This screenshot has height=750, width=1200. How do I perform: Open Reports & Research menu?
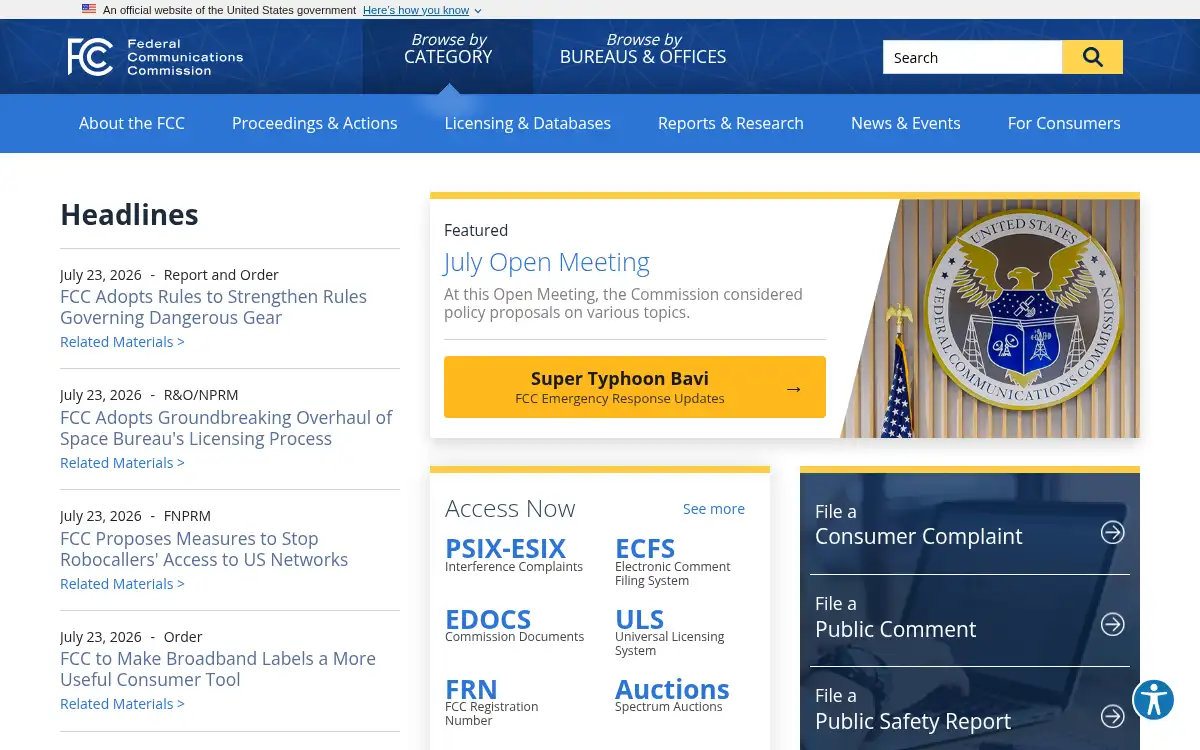pyautogui.click(x=731, y=123)
